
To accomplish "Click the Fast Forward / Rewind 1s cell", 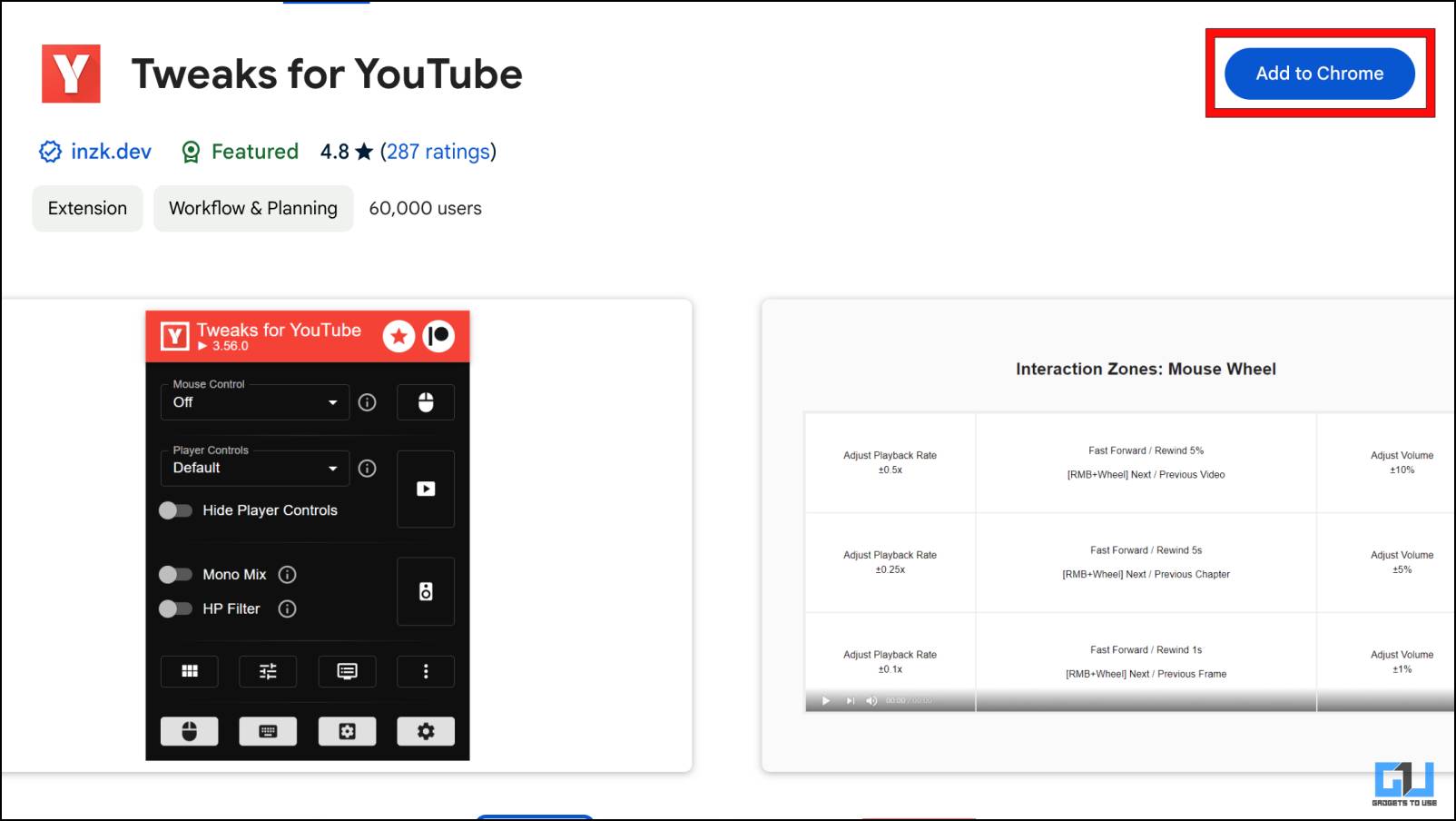I will [x=1146, y=662].
